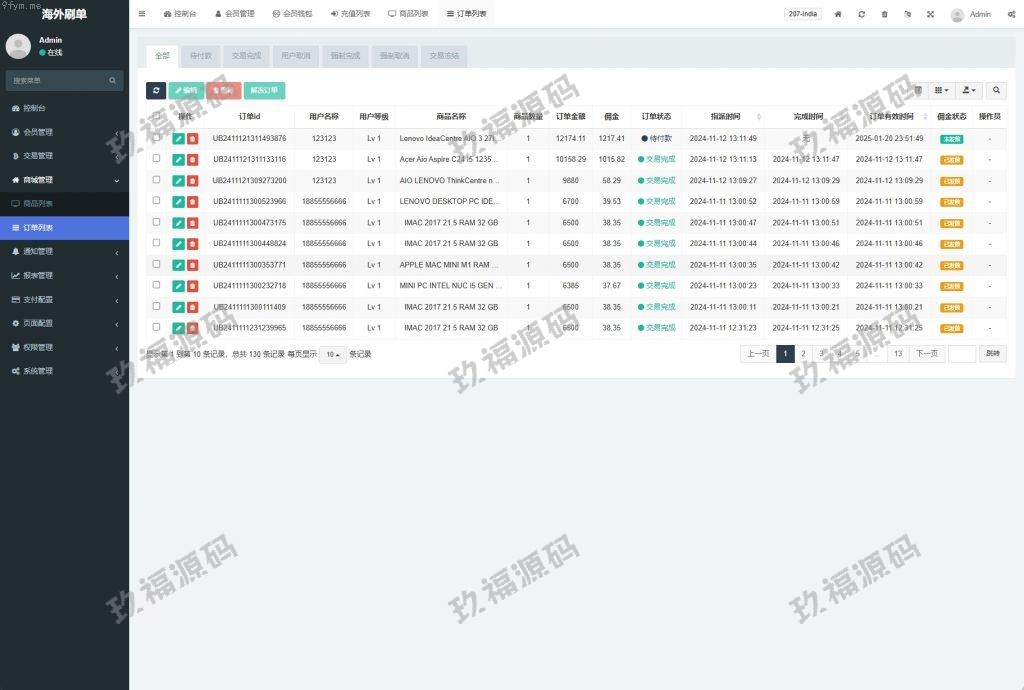Image resolution: width=1024 pixels, height=690 pixels.
Task: Toggle fullscreen mode icon in top bar
Action: tap(930, 14)
